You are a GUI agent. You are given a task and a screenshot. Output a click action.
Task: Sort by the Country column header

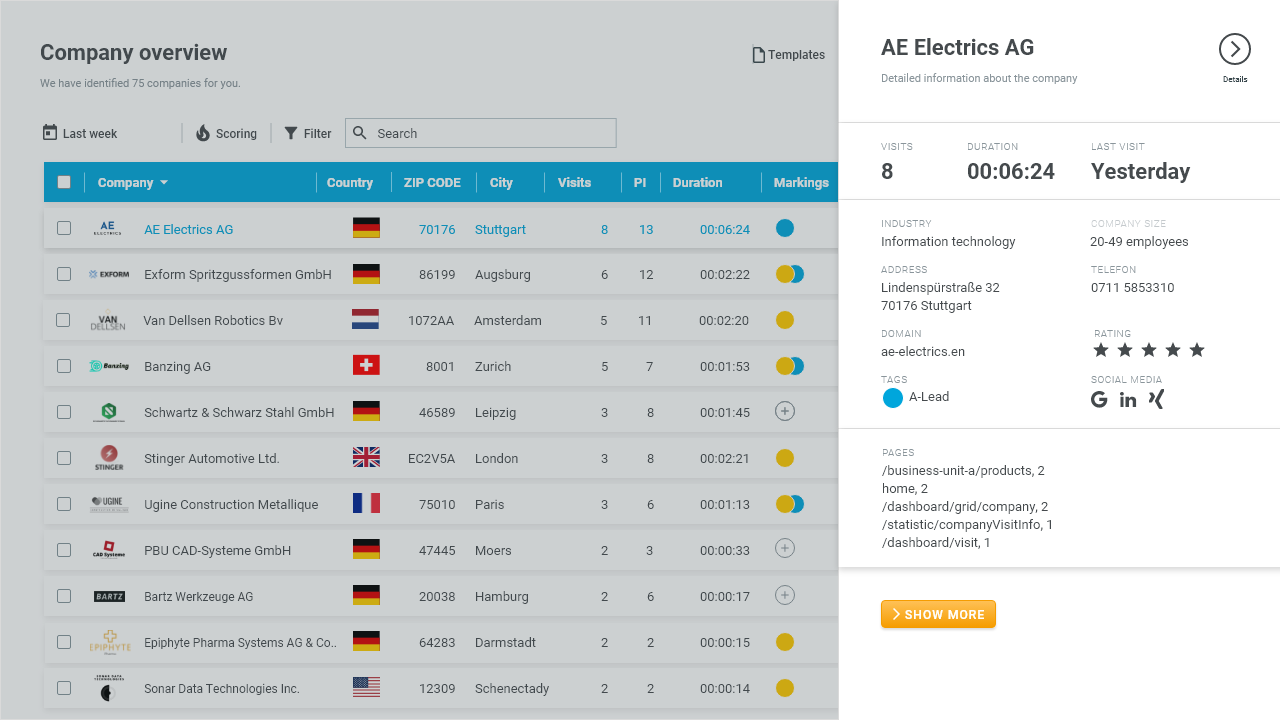(x=350, y=182)
